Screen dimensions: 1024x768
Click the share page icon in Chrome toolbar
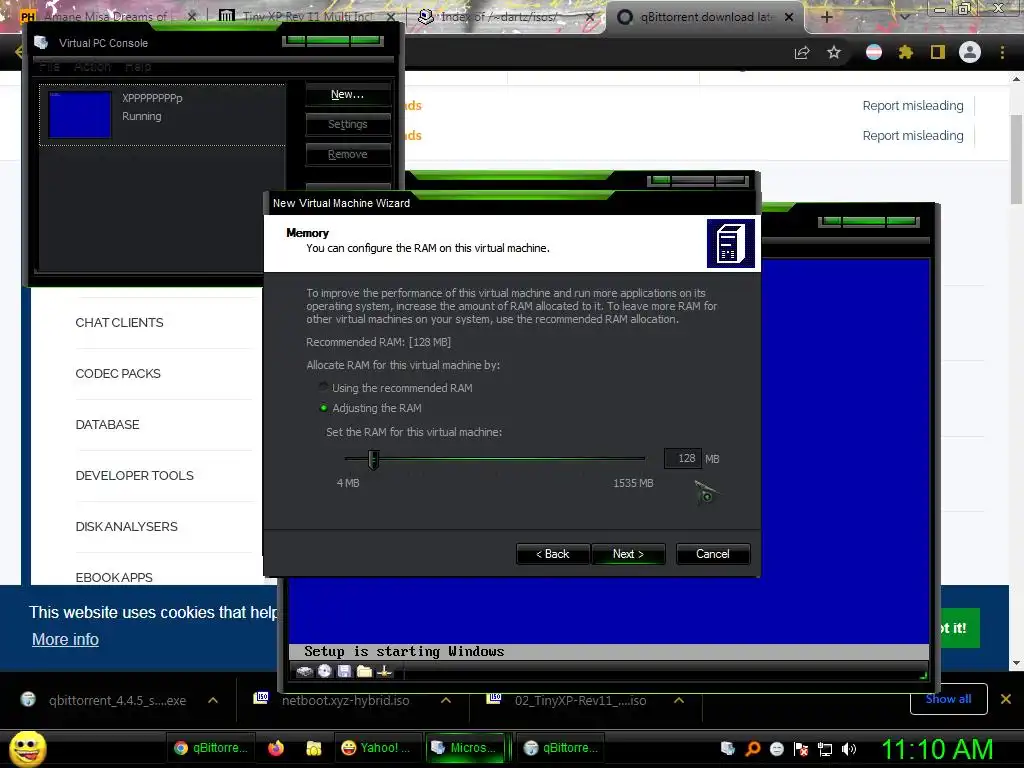802,52
